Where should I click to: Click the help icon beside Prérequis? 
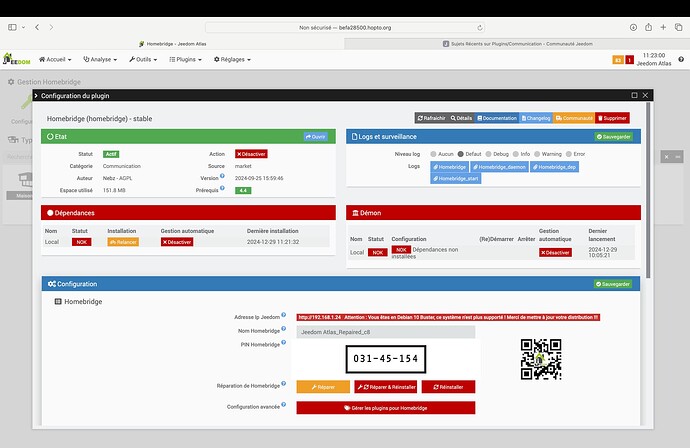click(x=222, y=188)
